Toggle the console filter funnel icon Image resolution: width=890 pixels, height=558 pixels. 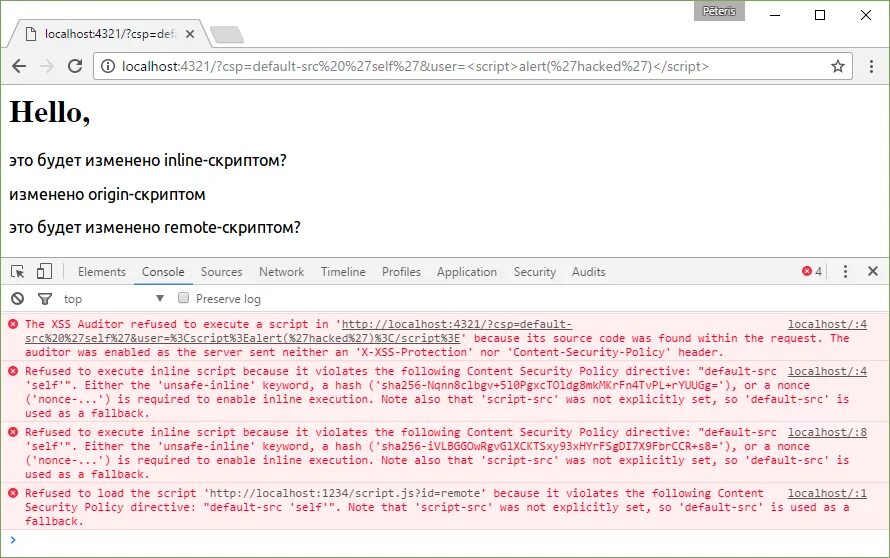[x=45, y=299]
